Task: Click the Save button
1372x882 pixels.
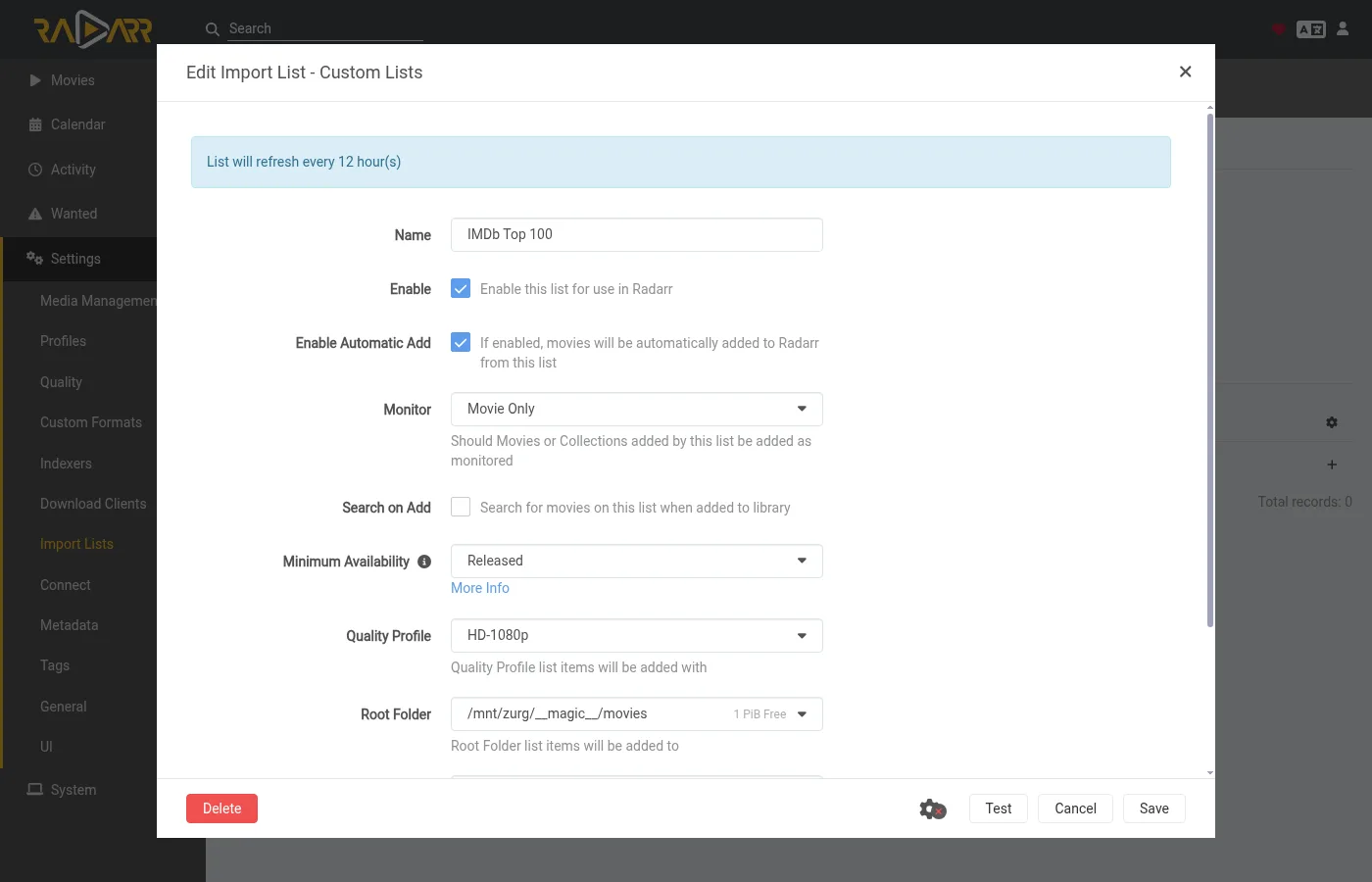Action: (1154, 808)
